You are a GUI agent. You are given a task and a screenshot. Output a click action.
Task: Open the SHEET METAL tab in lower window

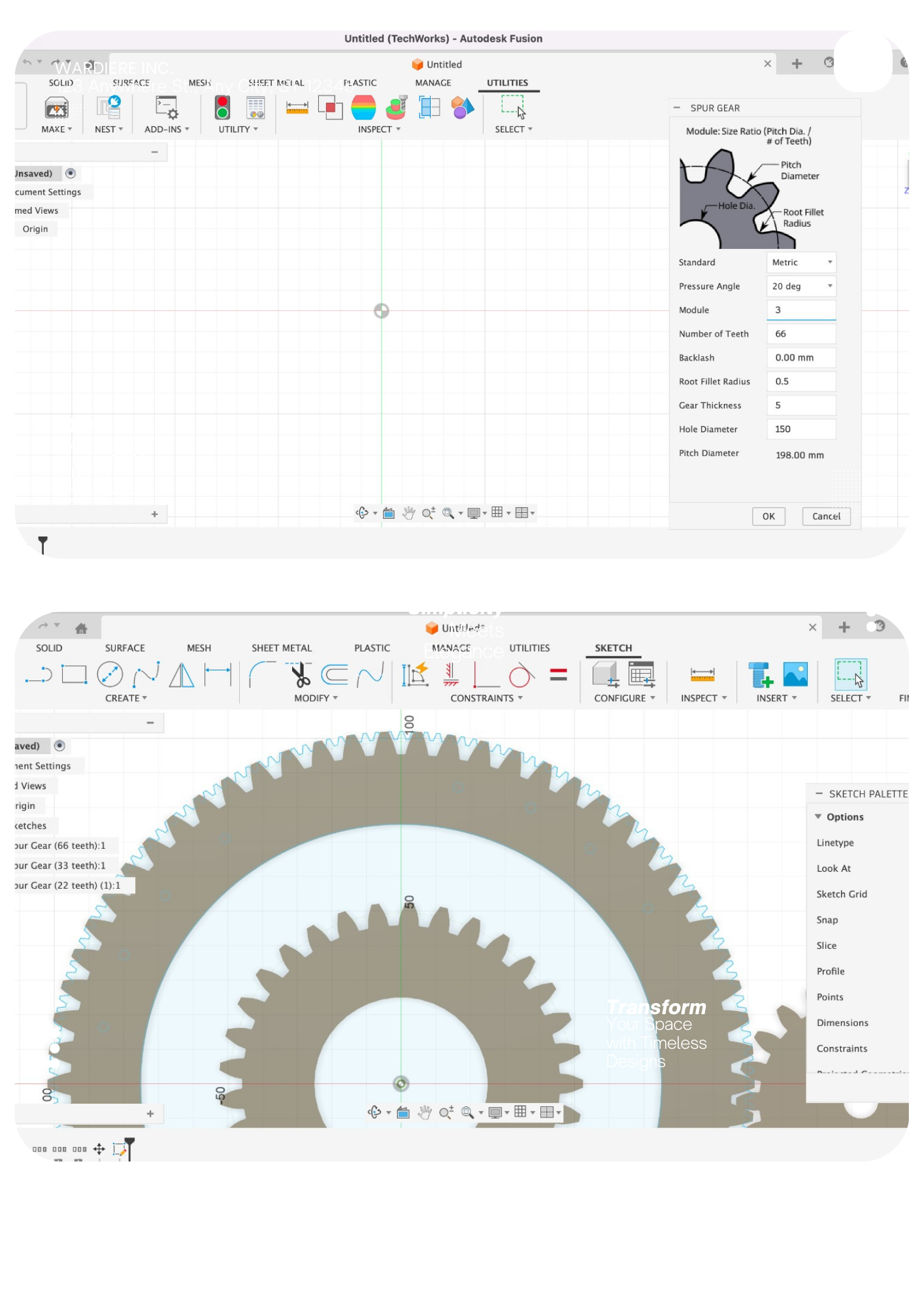(282, 648)
